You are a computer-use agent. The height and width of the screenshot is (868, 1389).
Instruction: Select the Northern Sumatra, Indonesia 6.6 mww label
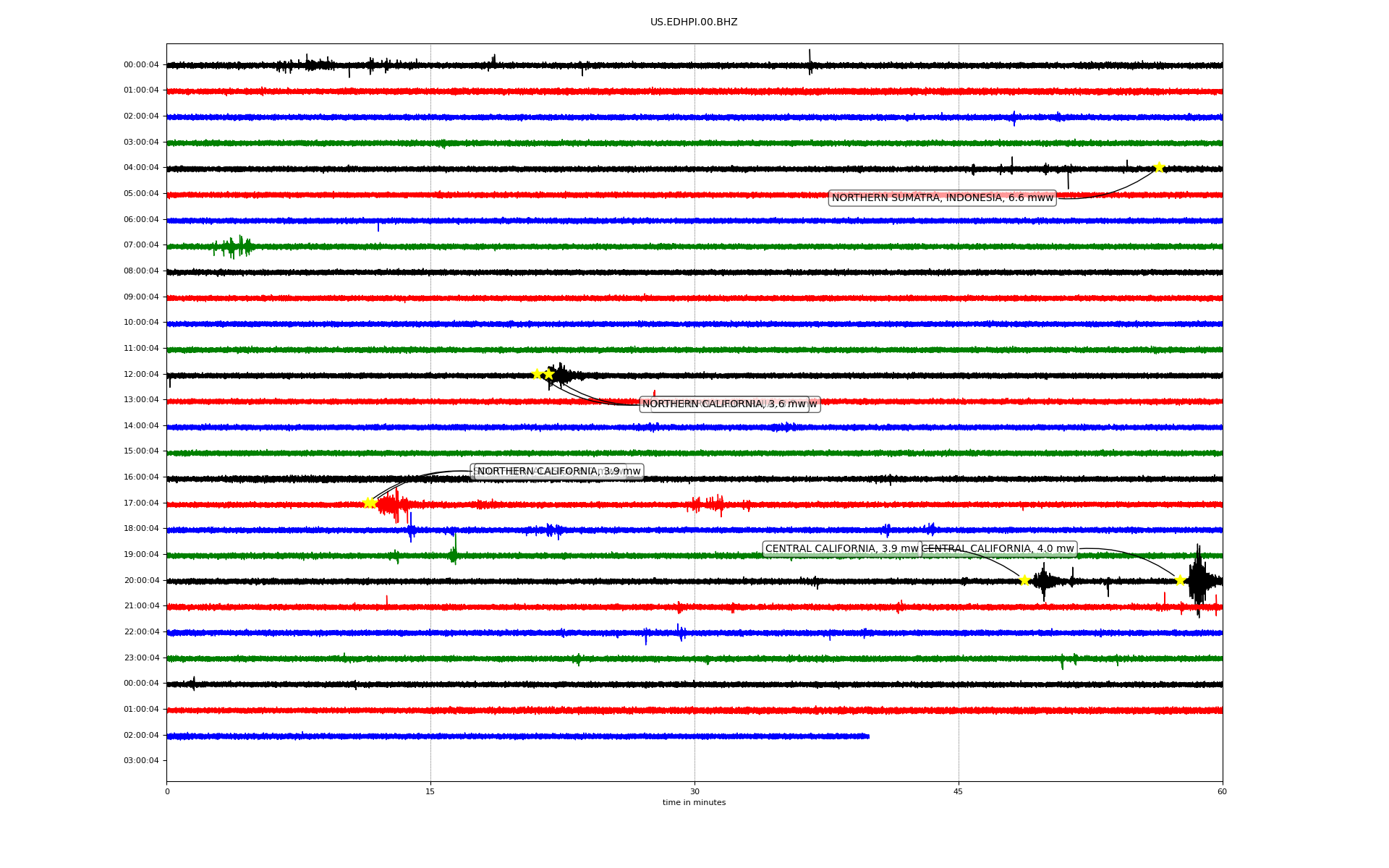point(942,197)
